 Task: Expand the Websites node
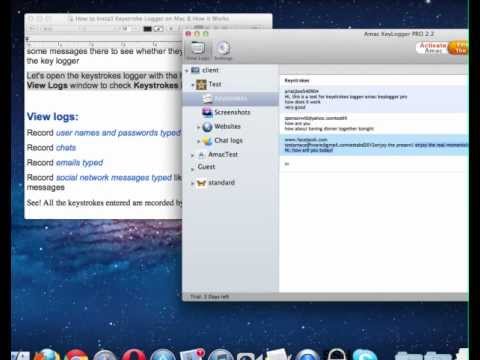point(198,127)
